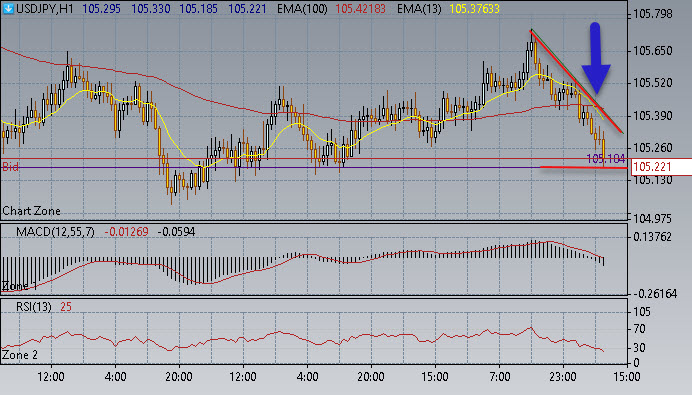The width and height of the screenshot is (692, 395).
Task: Select the EMA(13) indicator label
Action: (x=419, y=9)
